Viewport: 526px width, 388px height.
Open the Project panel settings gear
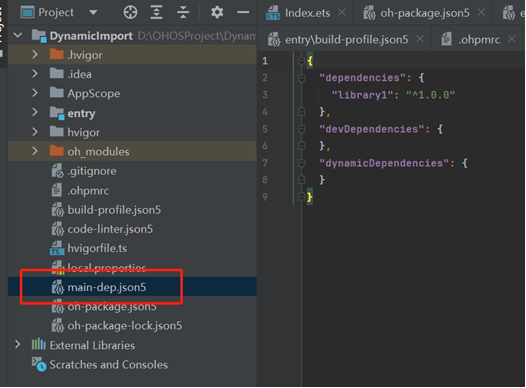tap(217, 13)
